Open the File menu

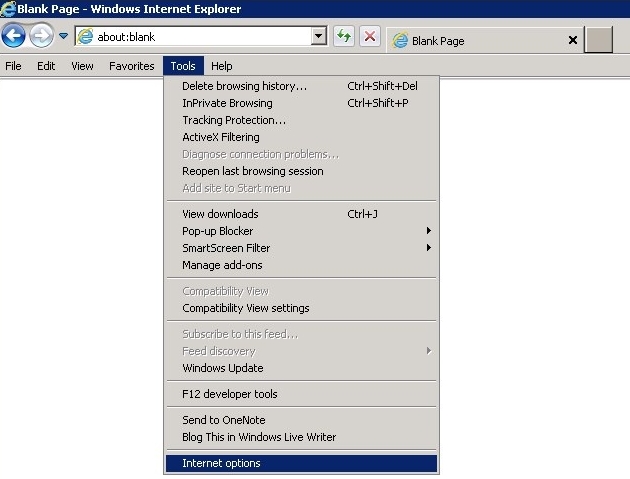(13, 66)
